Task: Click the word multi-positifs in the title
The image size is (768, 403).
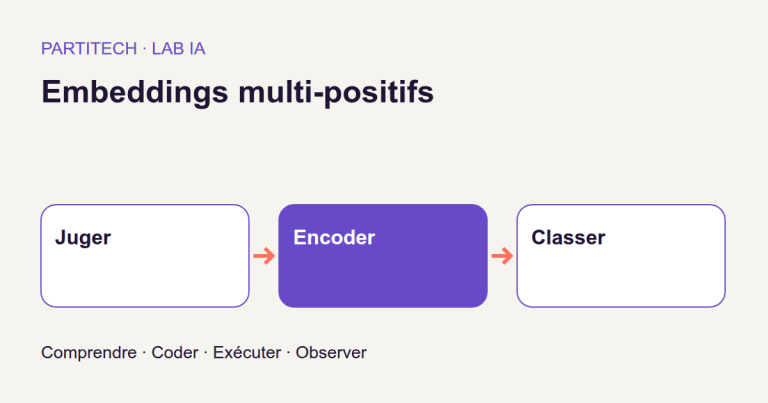Action: [336, 92]
